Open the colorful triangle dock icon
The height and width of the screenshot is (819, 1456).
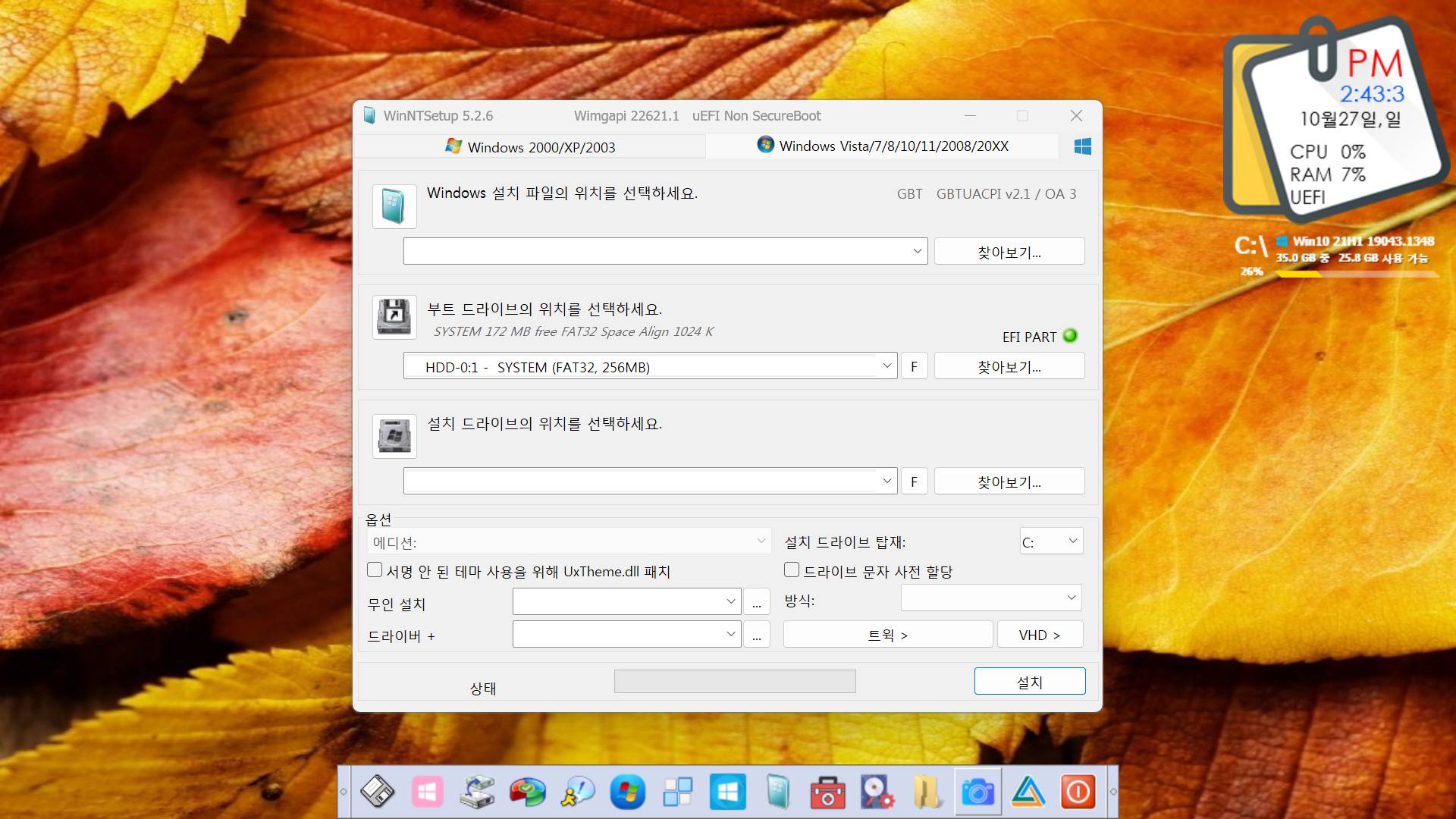click(1028, 792)
